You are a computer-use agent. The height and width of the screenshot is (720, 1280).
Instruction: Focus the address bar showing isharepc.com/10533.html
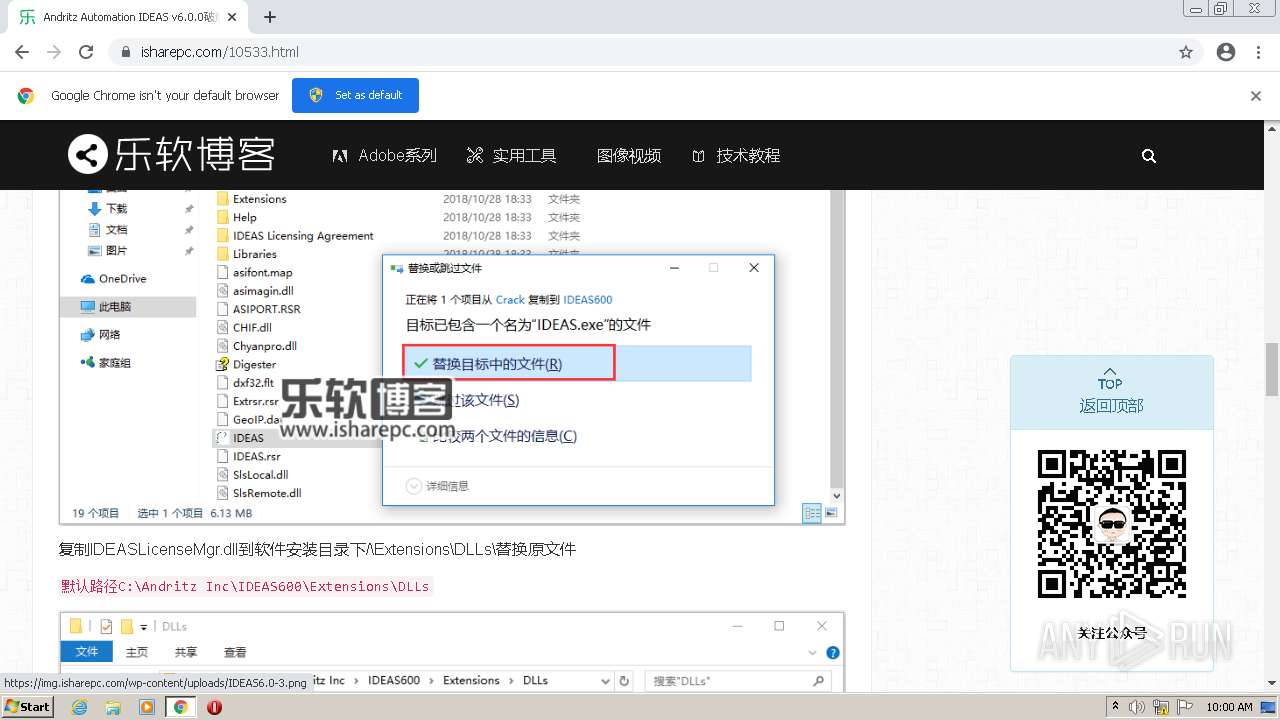click(x=640, y=52)
